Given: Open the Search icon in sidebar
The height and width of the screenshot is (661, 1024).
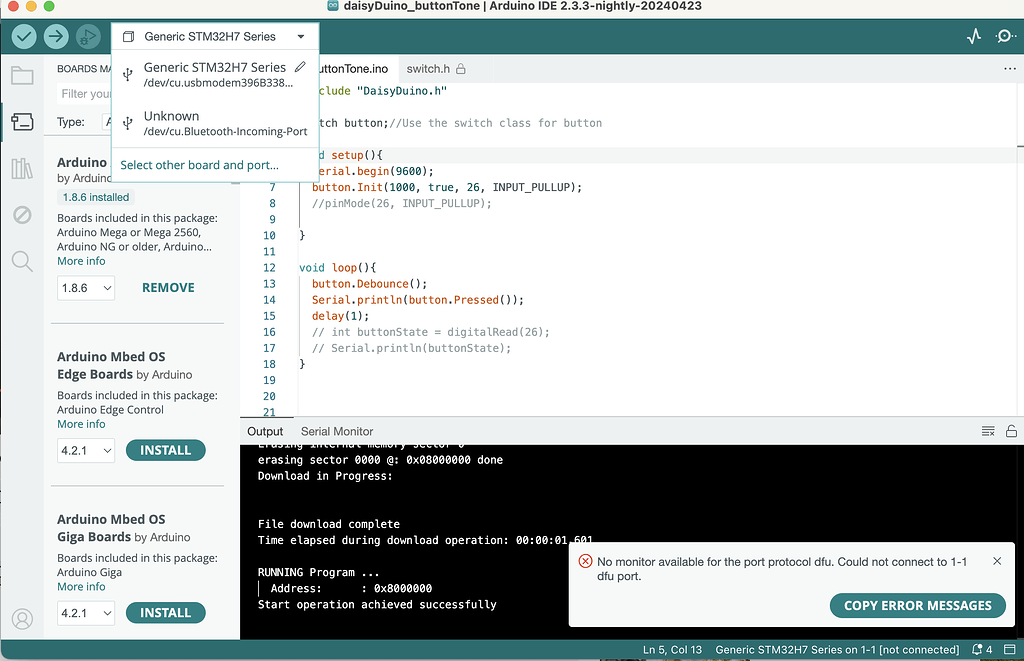Looking at the screenshot, I should [21, 261].
